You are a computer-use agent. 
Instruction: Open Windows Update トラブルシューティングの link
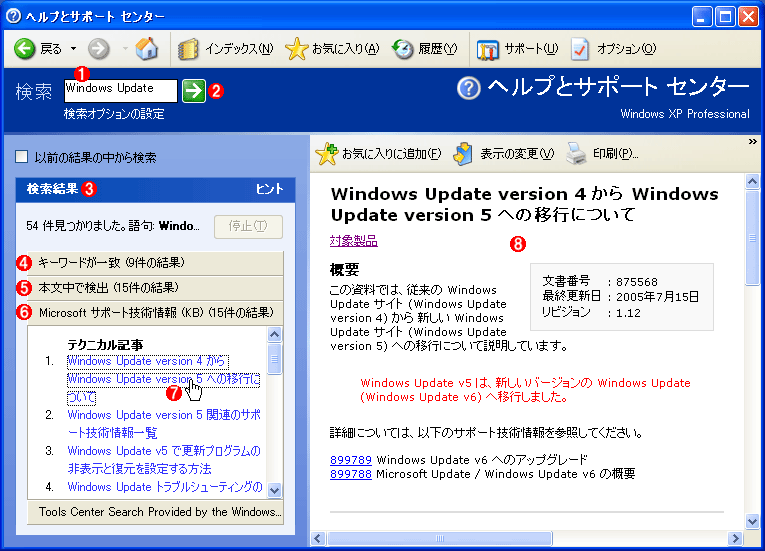165,487
